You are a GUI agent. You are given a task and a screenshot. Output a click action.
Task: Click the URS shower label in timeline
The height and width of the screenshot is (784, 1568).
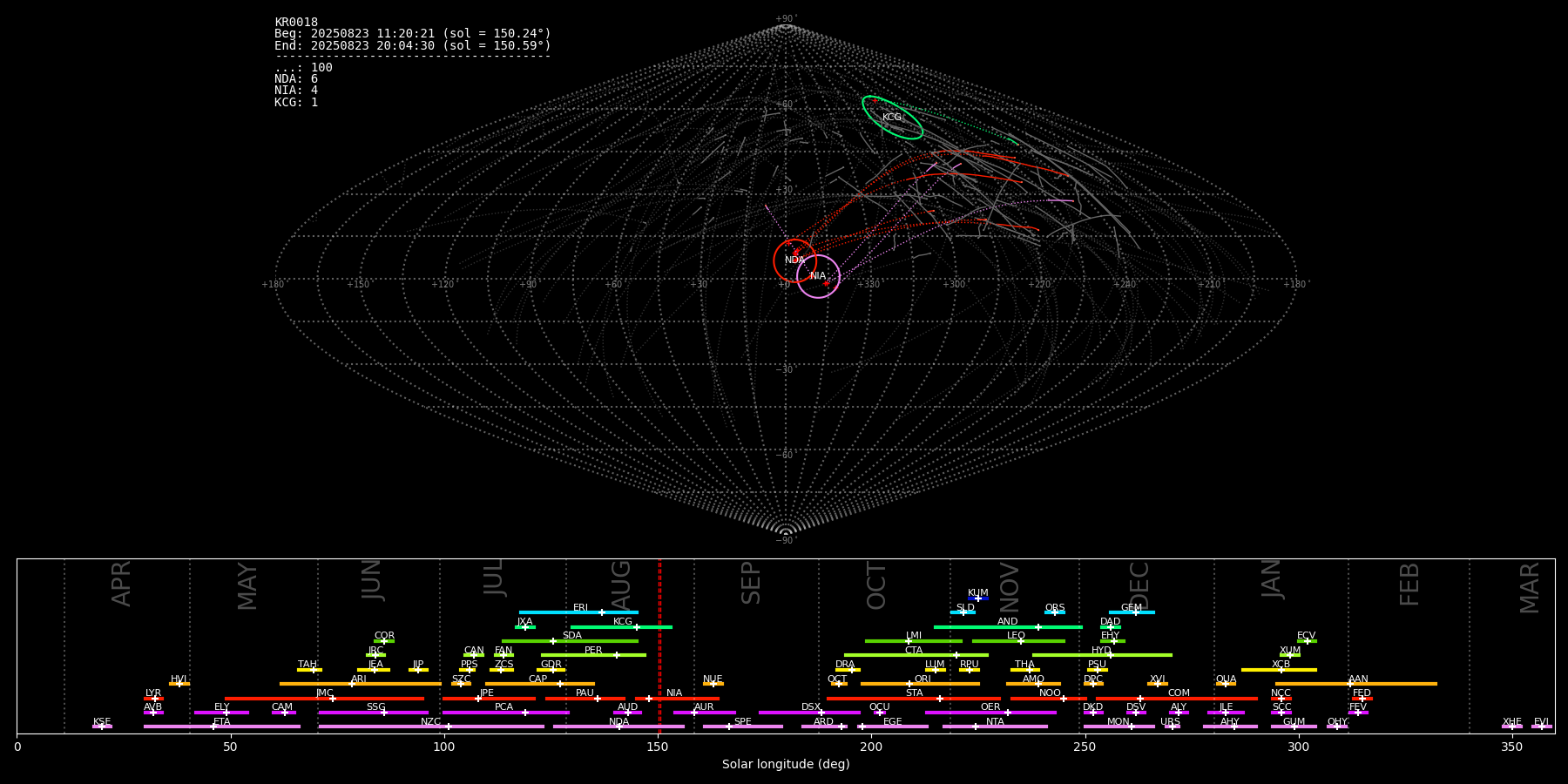[1171, 722]
